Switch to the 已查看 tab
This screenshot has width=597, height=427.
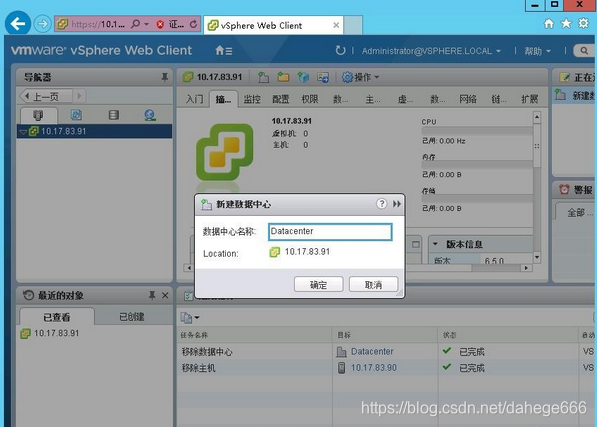[57, 317]
